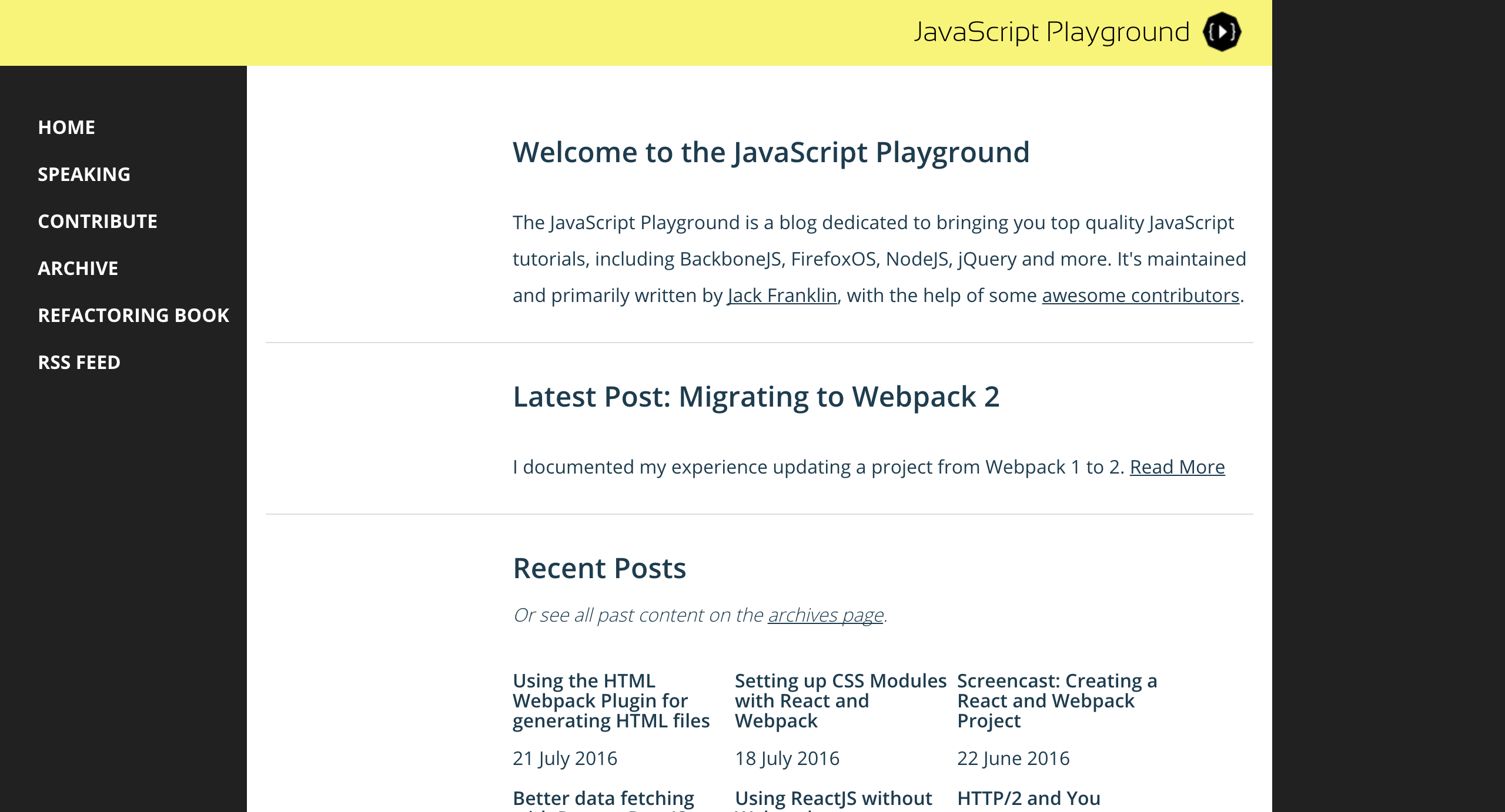Open the Better data fetching post
Image resolution: width=1505 pixels, height=812 pixels.
click(603, 799)
